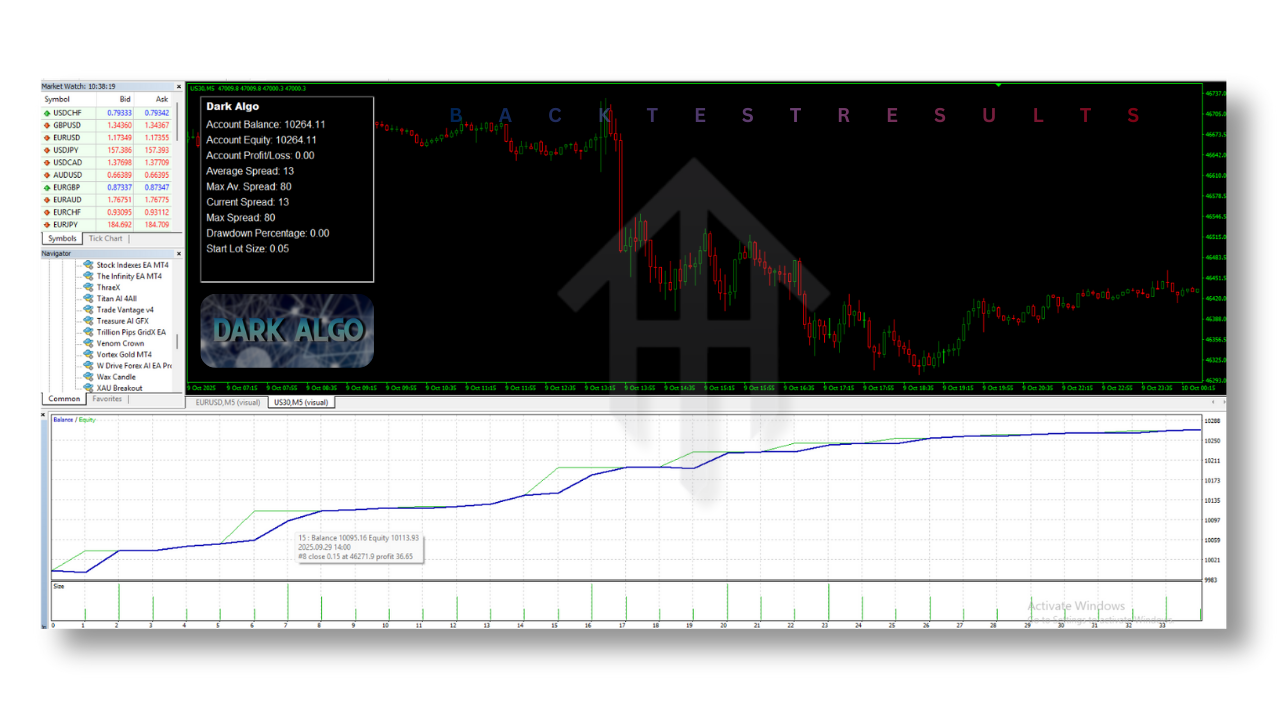Viewport: 1280px width, 720px height.
Task: Click the USDCHF symbol arrow icon
Action: click(47, 113)
